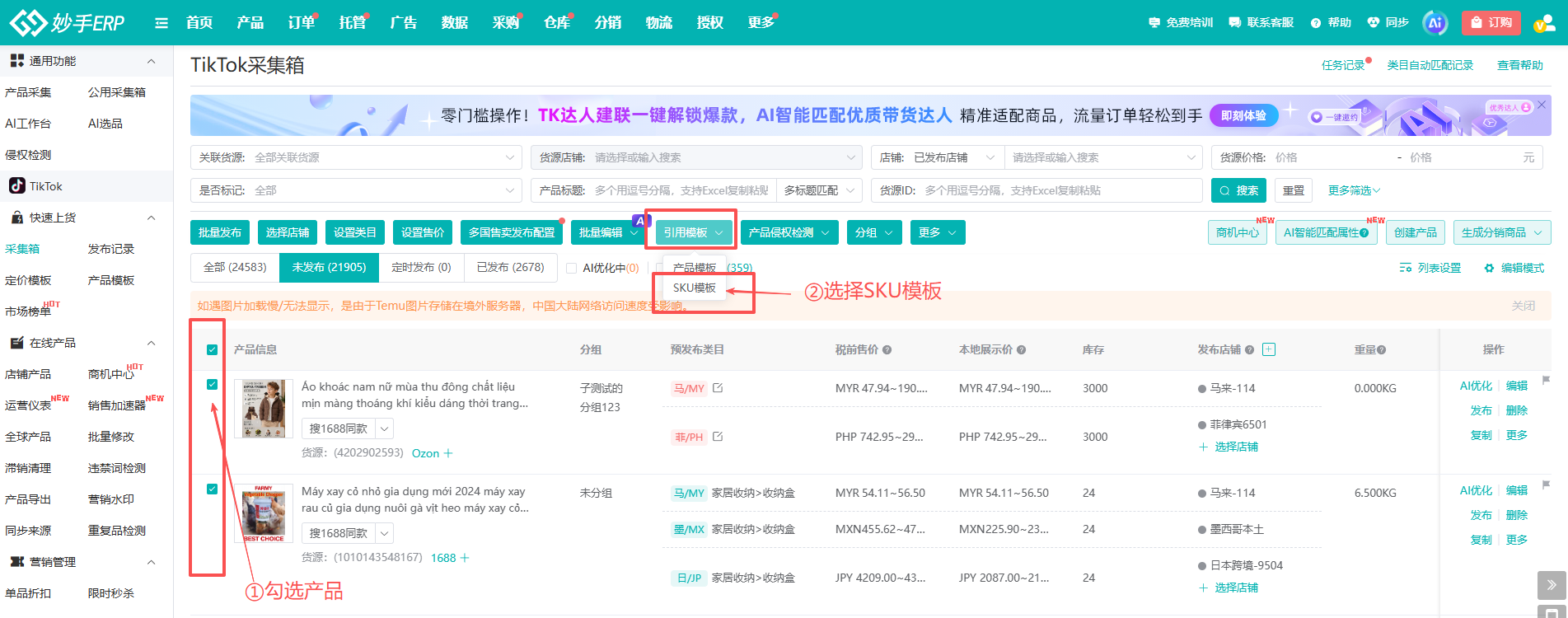Image resolution: width=1568 pixels, height=618 pixels.
Task: Open 编辑模式 edit mode
Action: click(1514, 268)
